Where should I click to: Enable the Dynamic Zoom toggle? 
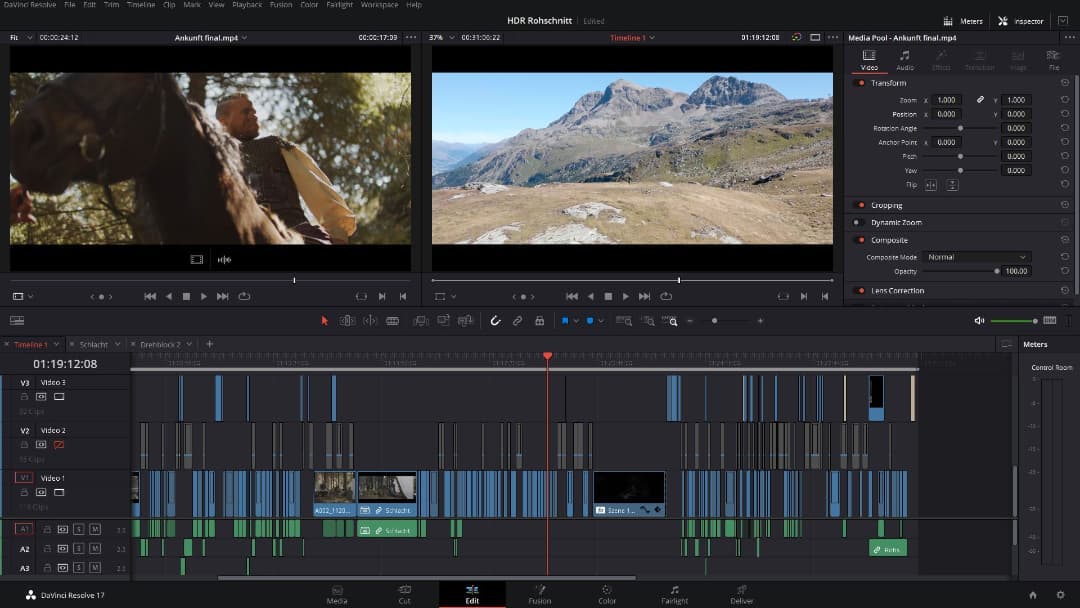pos(860,222)
